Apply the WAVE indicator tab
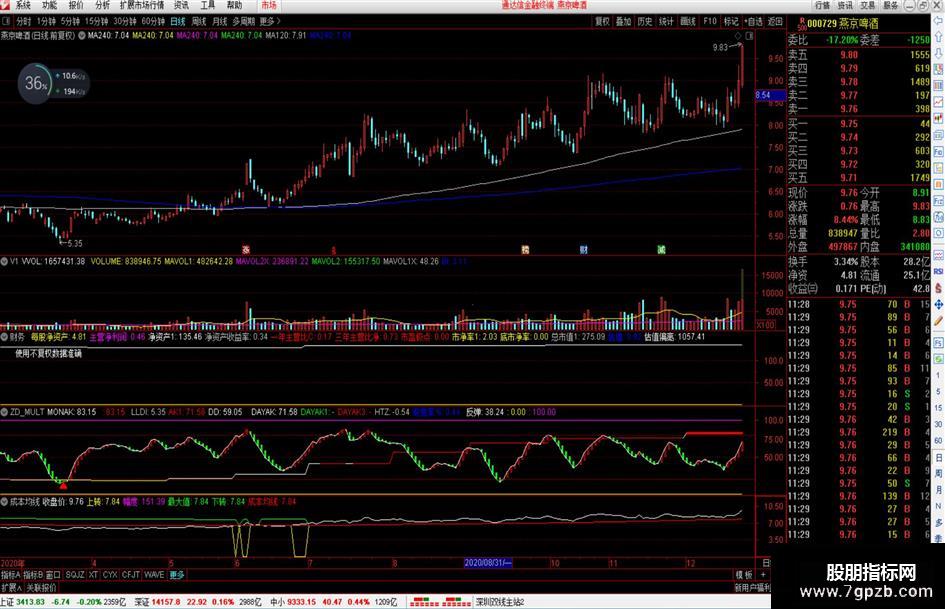 tap(154, 575)
